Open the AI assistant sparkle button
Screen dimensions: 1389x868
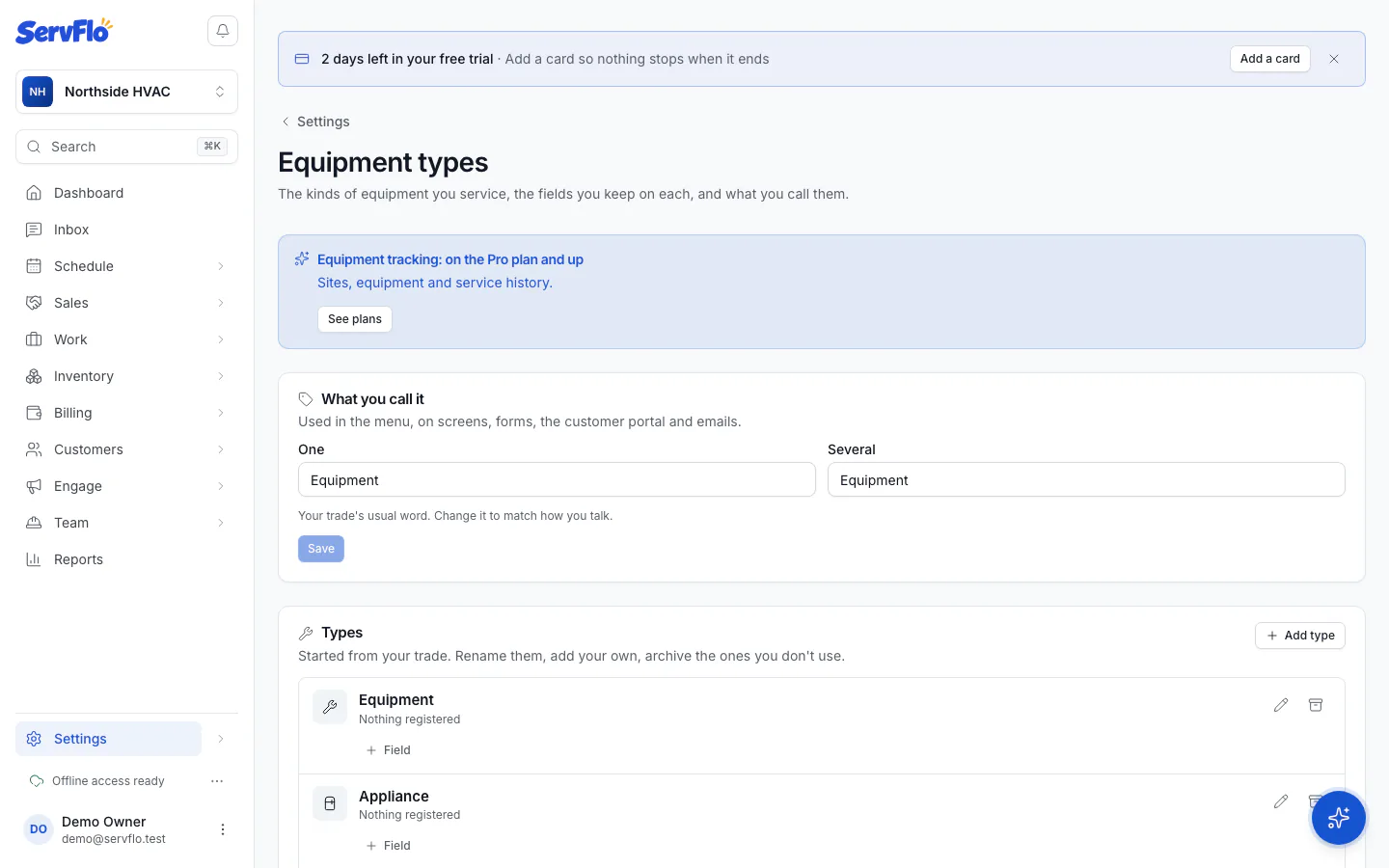pyautogui.click(x=1339, y=818)
